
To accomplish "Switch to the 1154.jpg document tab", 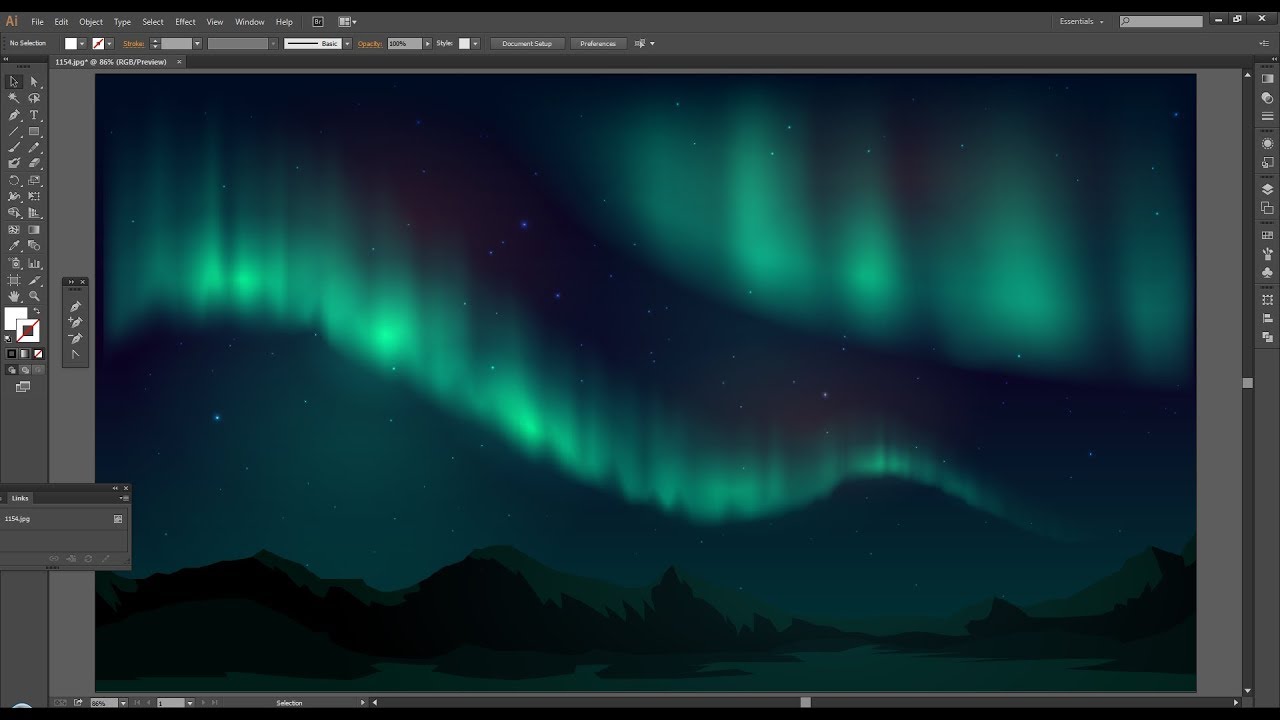I will click(110, 61).
